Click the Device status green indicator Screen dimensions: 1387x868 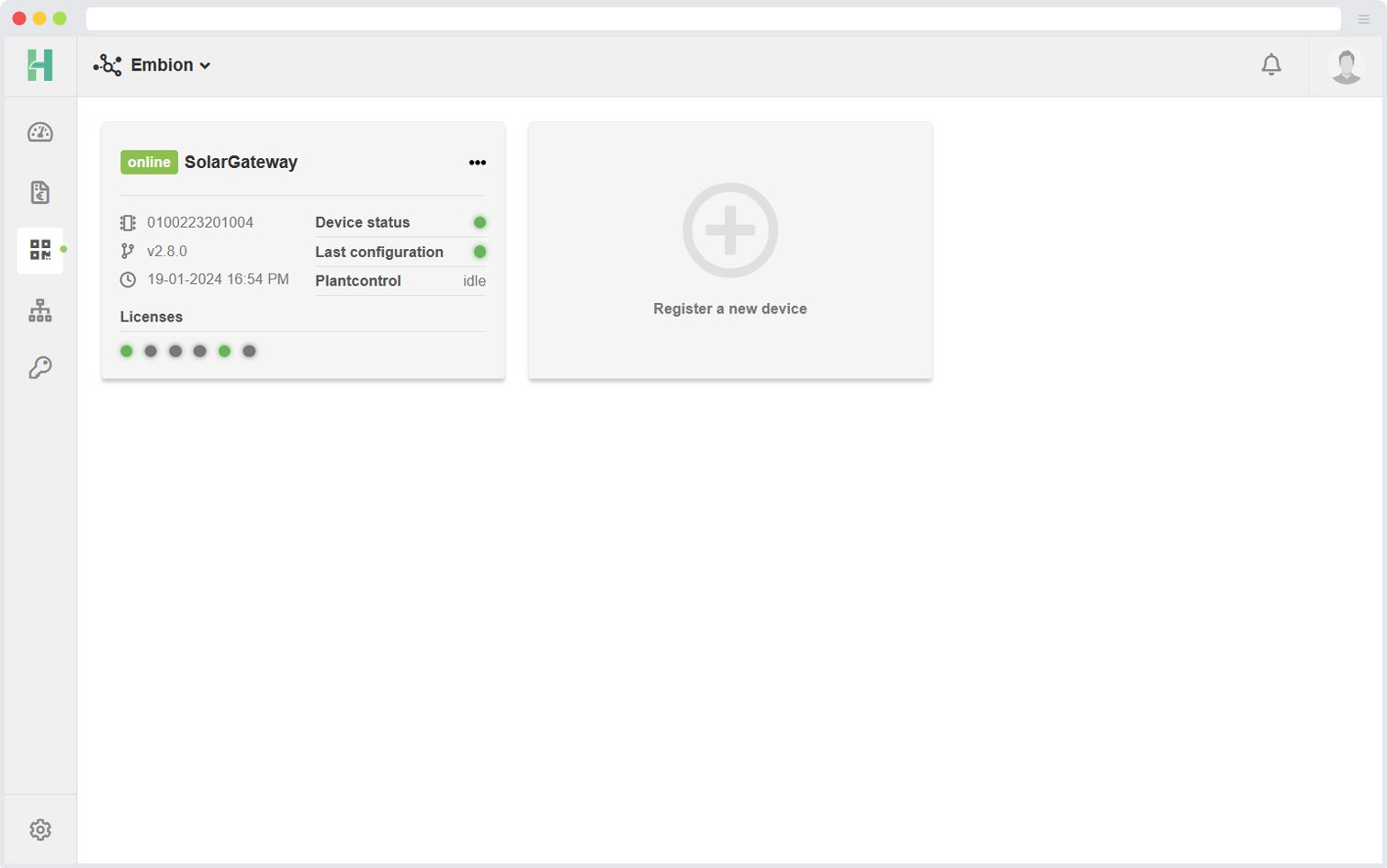pos(479,222)
